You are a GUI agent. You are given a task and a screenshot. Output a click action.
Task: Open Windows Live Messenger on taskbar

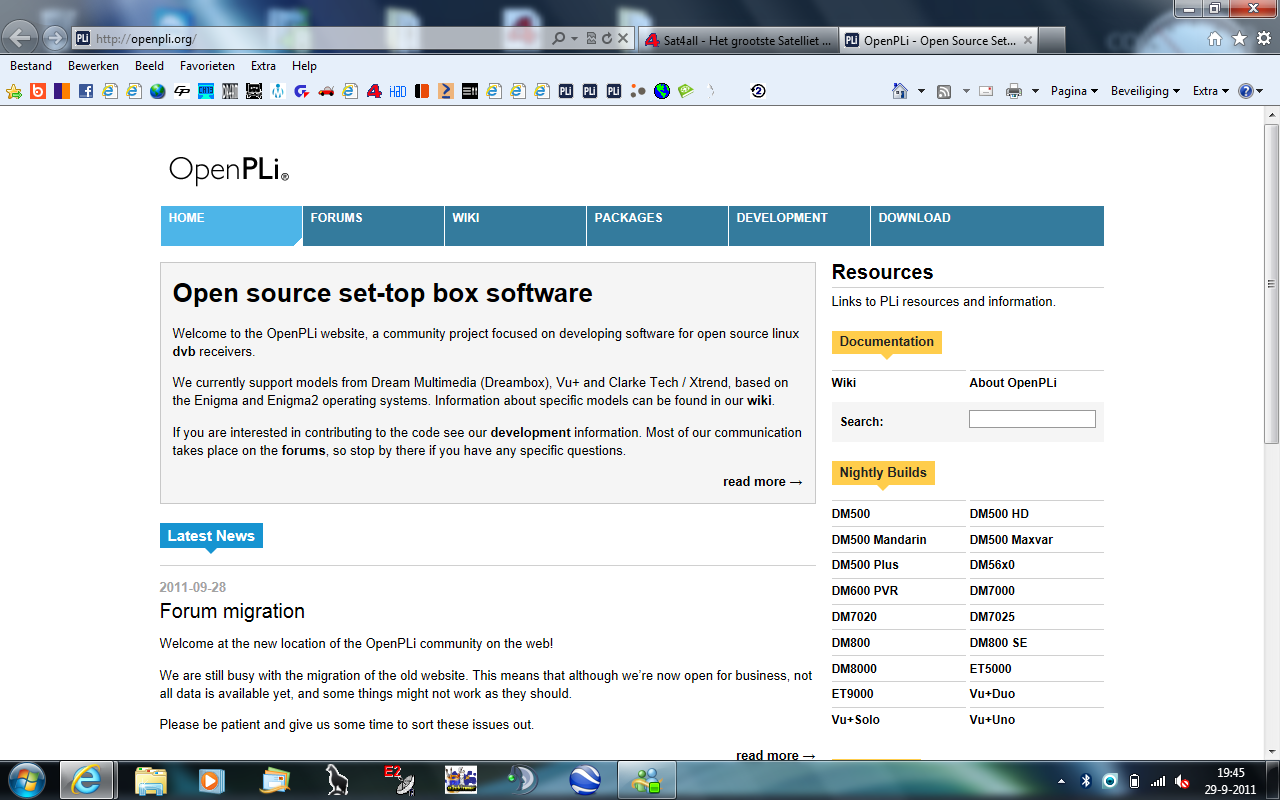pos(645,780)
